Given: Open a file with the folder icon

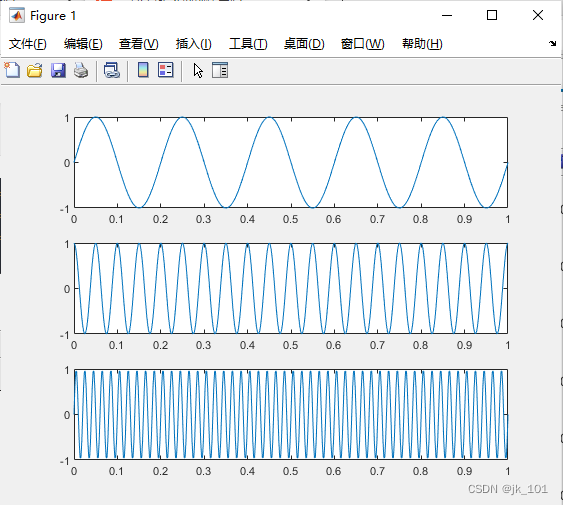Looking at the screenshot, I should (x=35, y=70).
